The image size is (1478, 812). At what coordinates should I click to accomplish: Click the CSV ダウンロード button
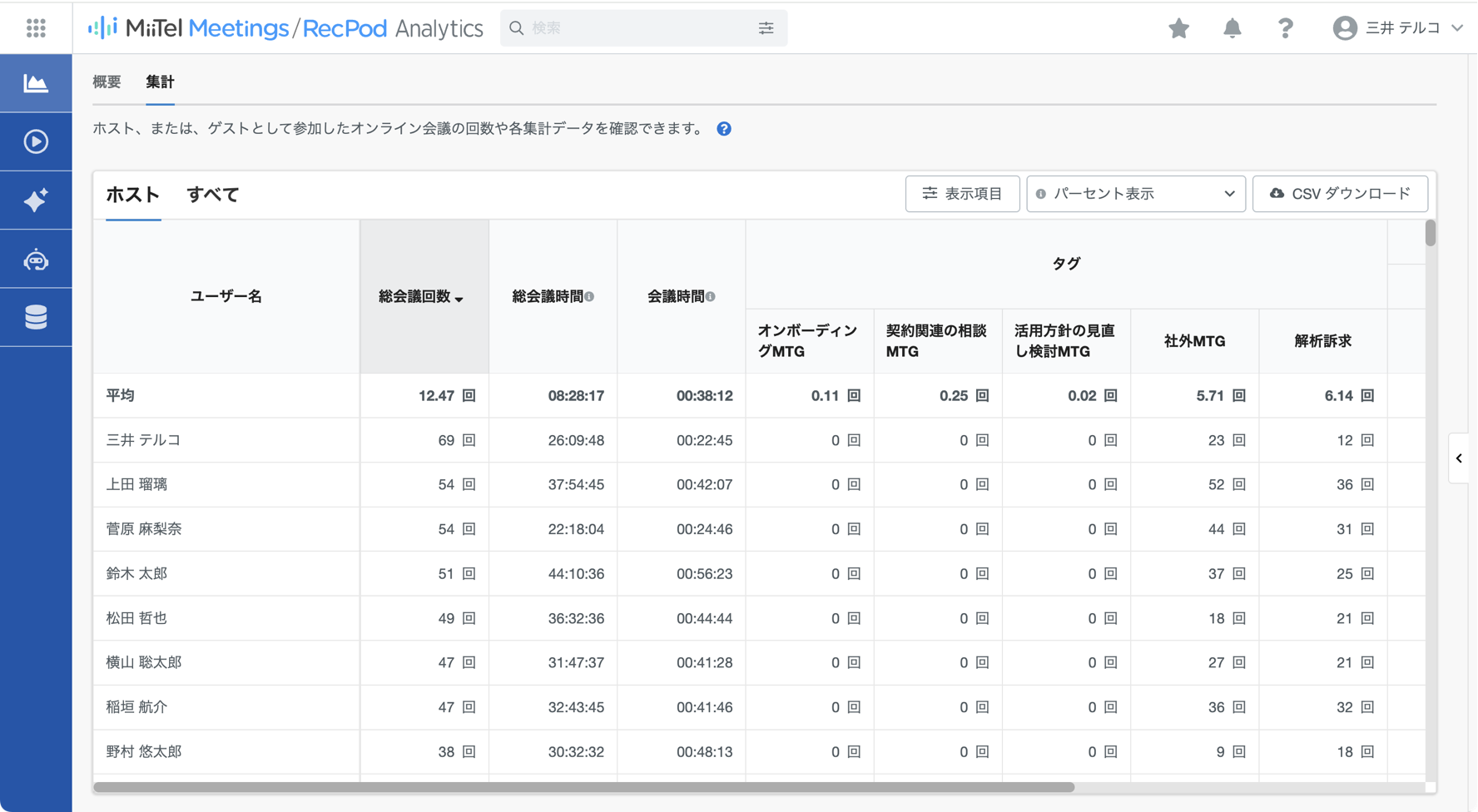pos(1340,194)
